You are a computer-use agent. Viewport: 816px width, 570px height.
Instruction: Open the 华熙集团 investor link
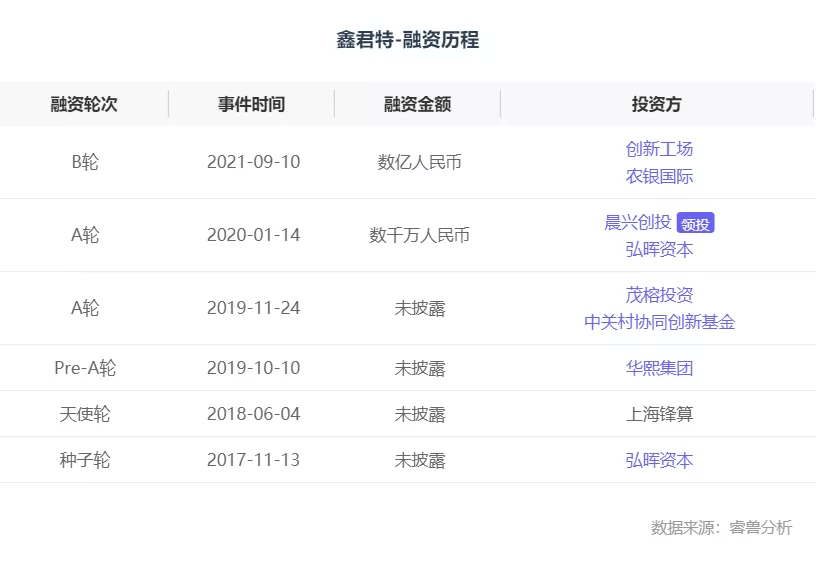pyautogui.click(x=659, y=368)
